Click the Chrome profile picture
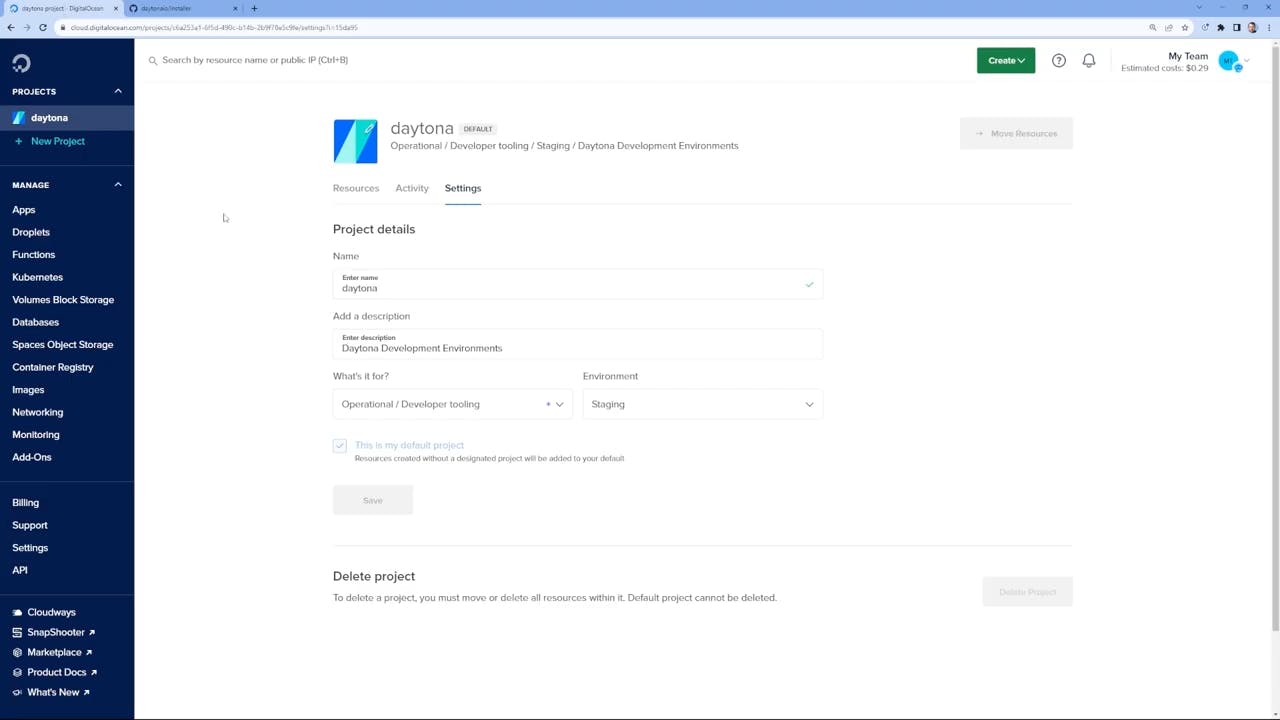The width and height of the screenshot is (1280, 720). point(1252,28)
